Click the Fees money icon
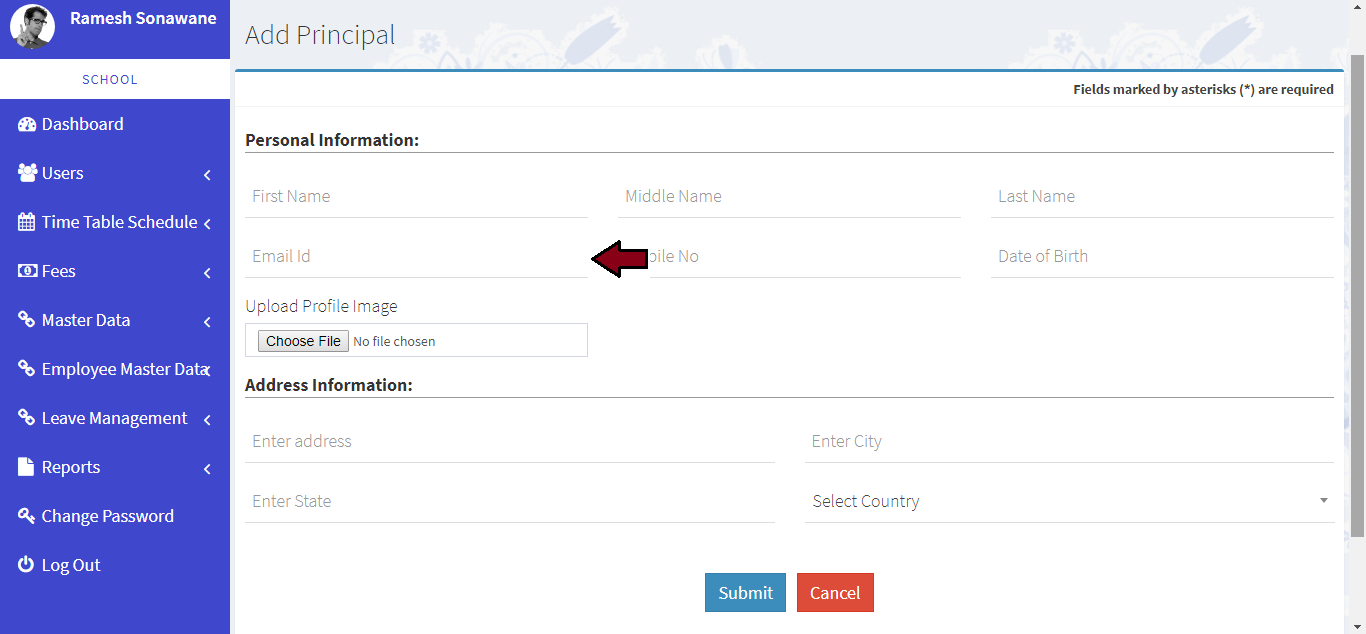This screenshot has height=634, width=1366. pos(27,271)
